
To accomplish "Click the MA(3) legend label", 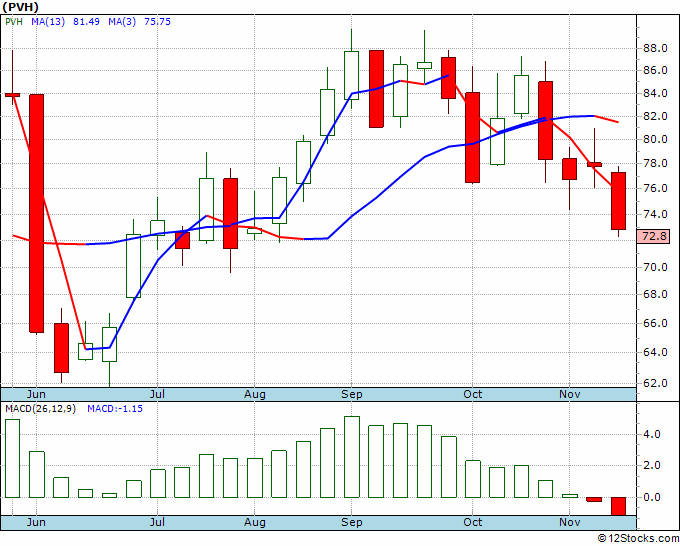I will (x=122, y=22).
